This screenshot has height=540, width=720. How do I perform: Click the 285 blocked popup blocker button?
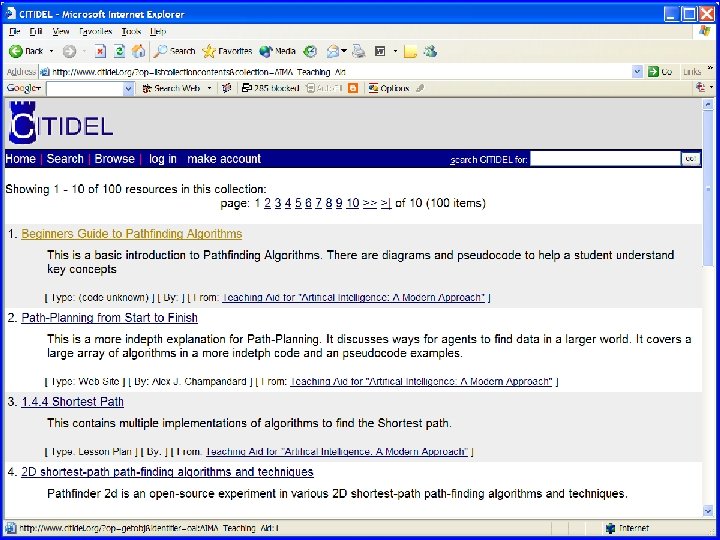click(270, 88)
